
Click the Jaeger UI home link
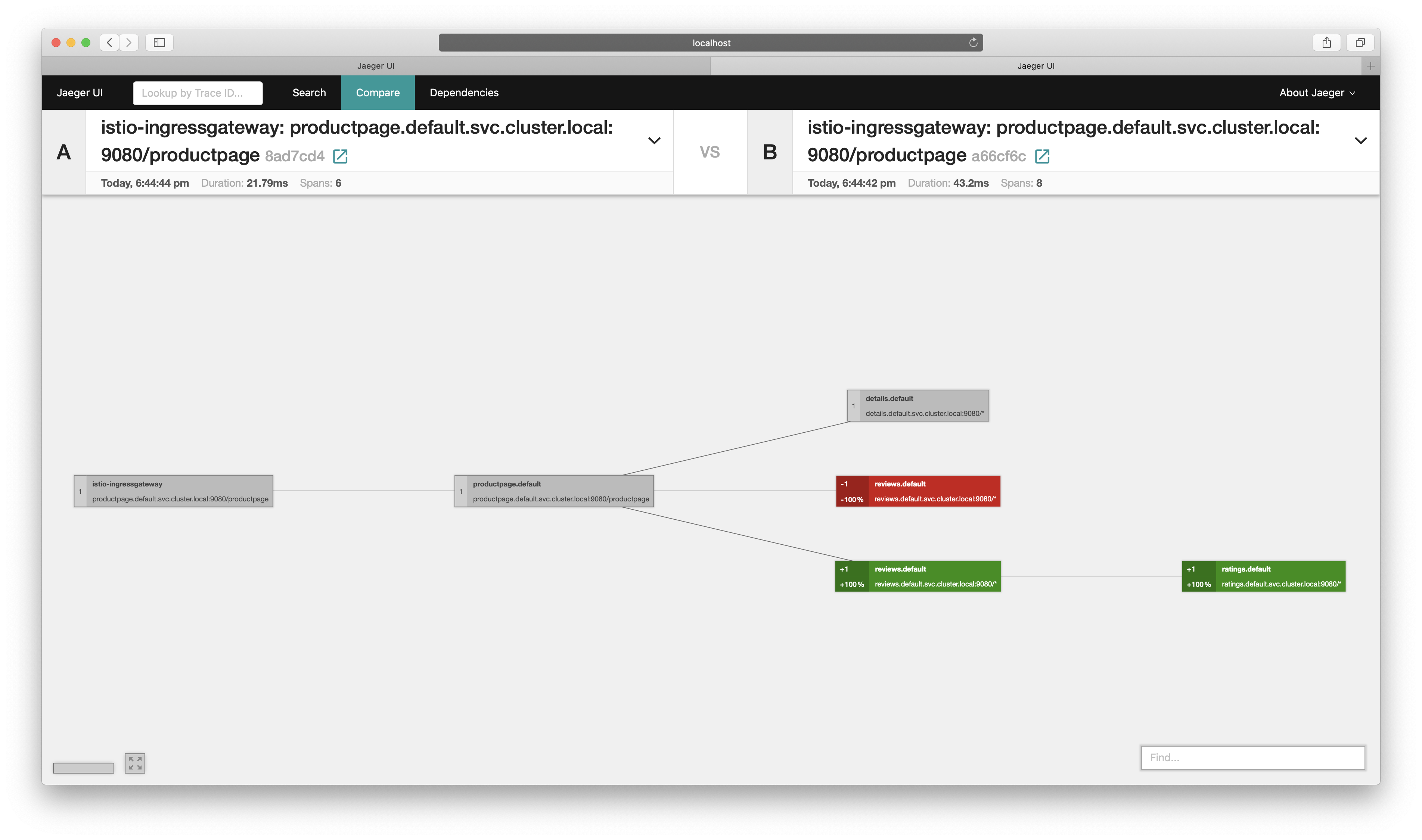(80, 92)
